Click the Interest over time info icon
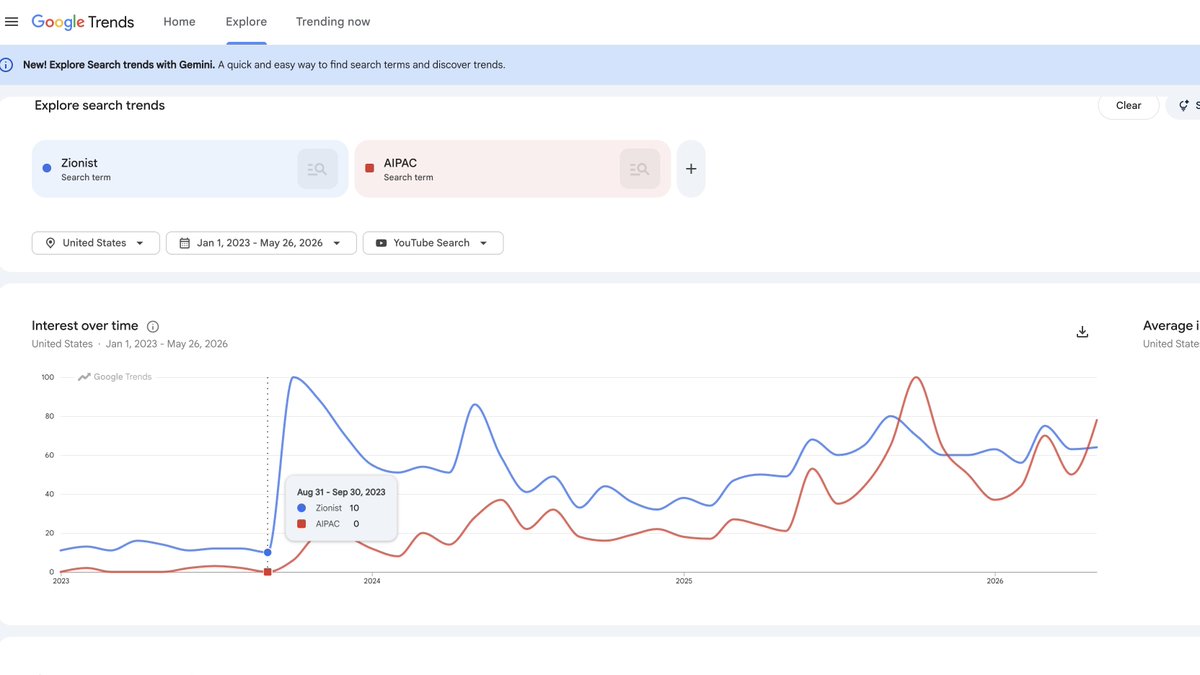This screenshot has height=675, width=1200. 153,326
